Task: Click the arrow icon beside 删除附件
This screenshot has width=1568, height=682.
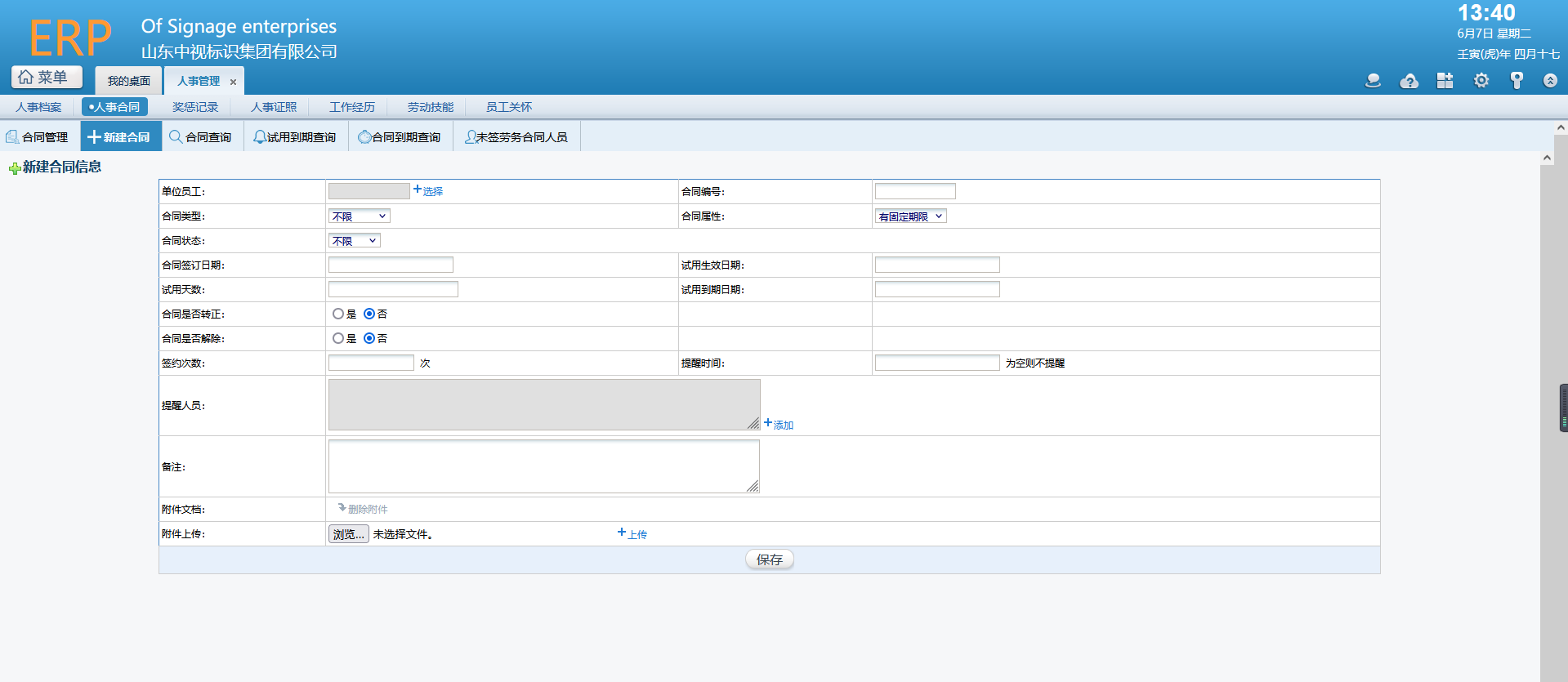Action: (x=342, y=507)
